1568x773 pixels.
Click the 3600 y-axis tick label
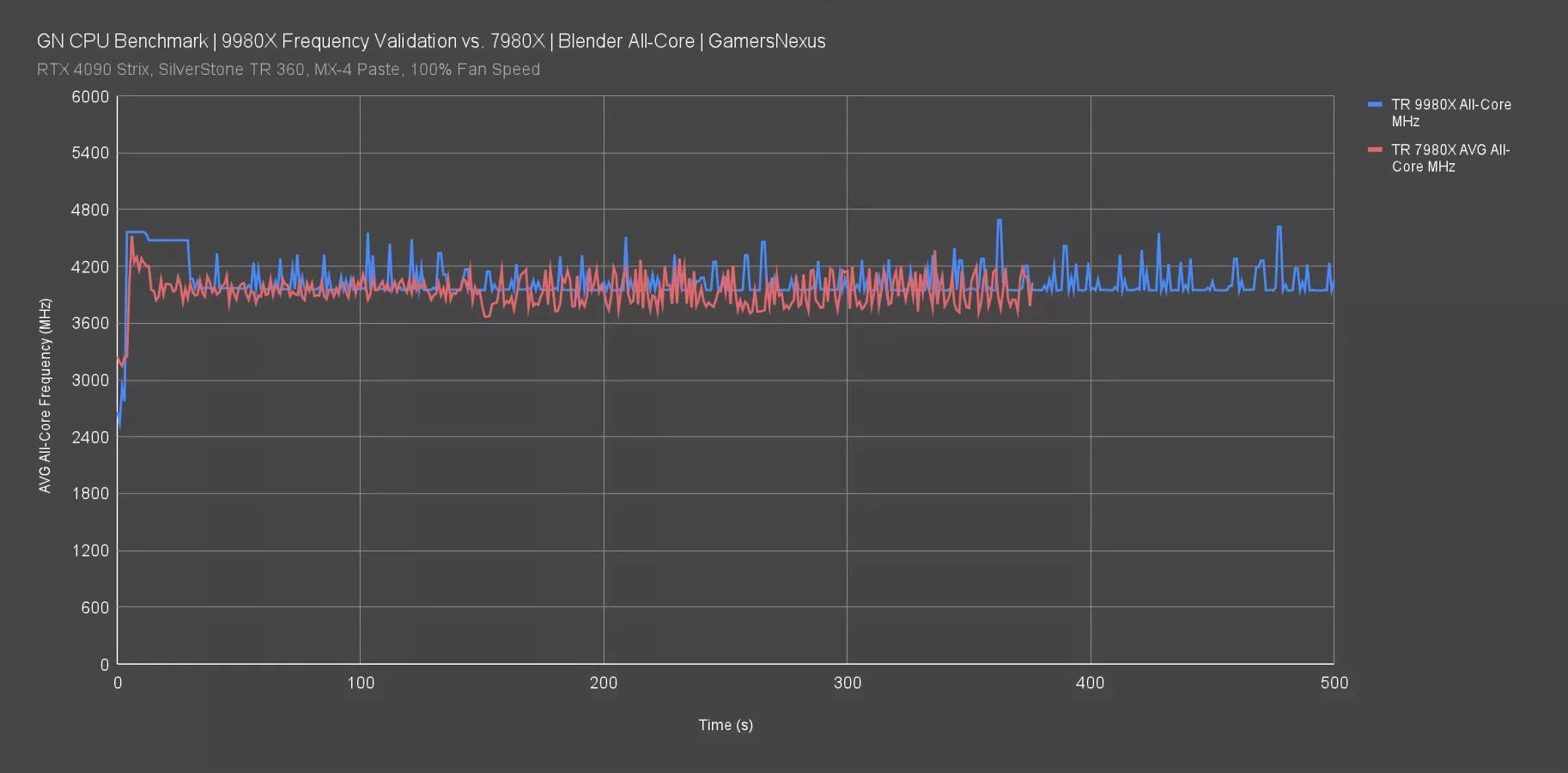pos(90,324)
